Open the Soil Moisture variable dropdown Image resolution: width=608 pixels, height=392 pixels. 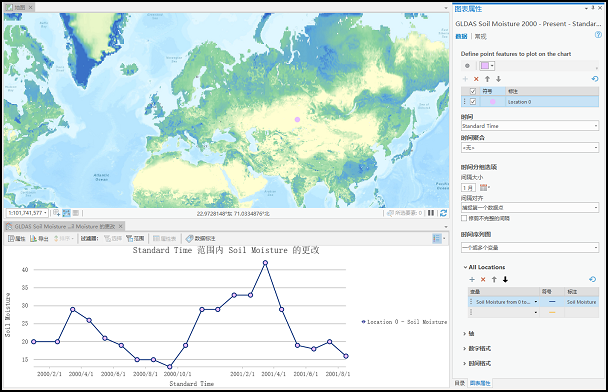click(536, 302)
